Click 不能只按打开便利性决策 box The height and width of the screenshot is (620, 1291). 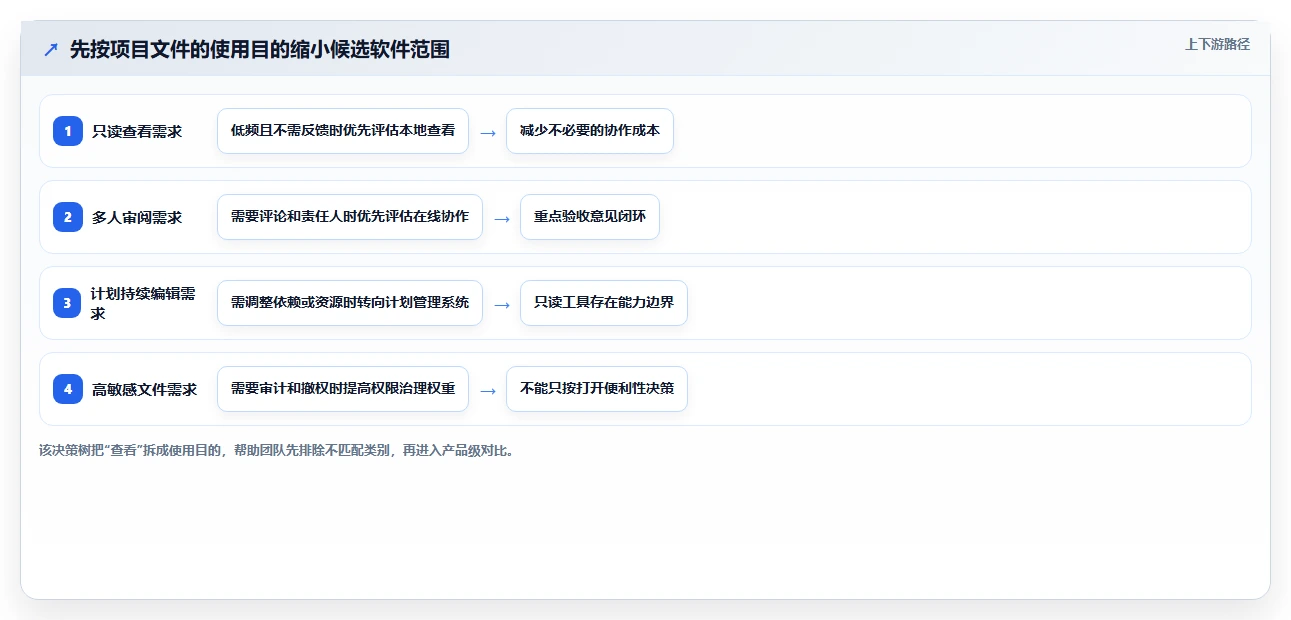pos(597,389)
